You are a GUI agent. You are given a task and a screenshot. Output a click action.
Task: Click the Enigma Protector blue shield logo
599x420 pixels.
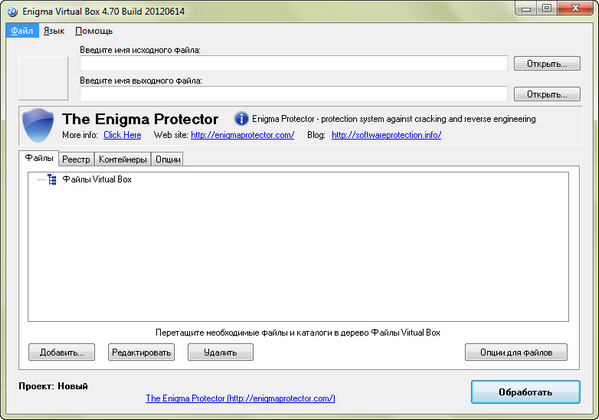[38, 125]
